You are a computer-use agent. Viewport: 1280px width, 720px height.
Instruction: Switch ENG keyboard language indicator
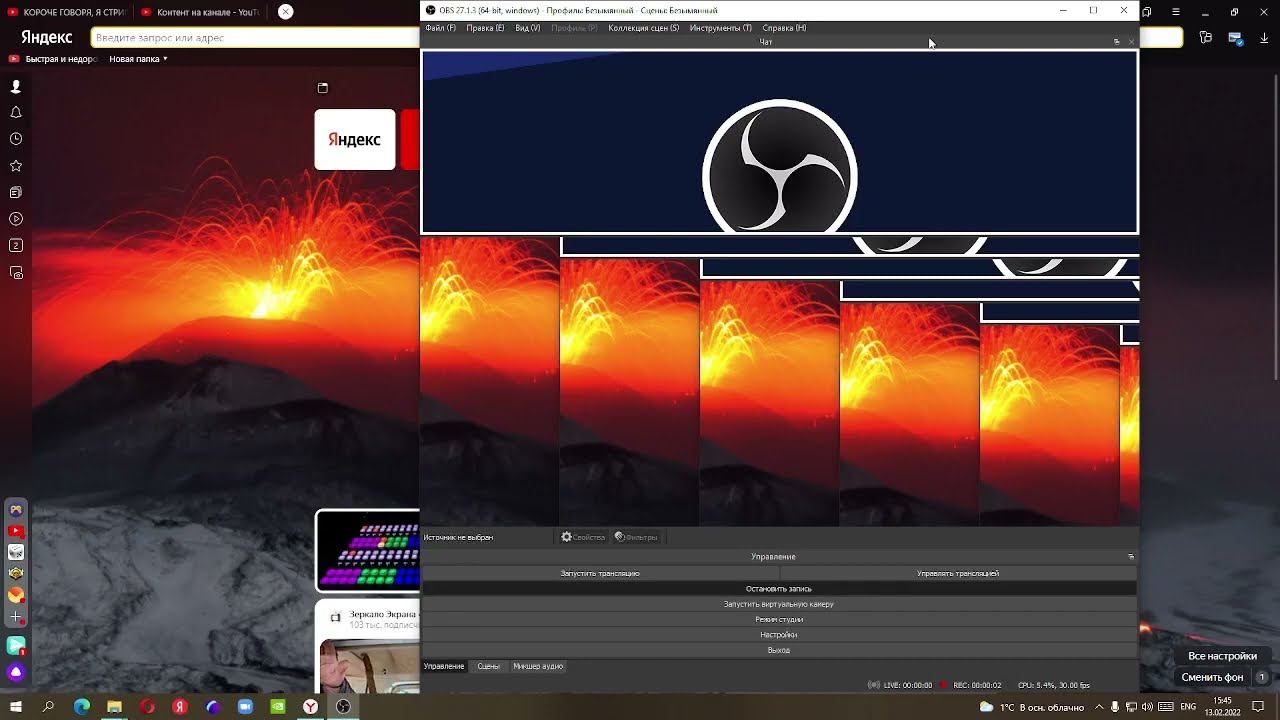click(1188, 707)
